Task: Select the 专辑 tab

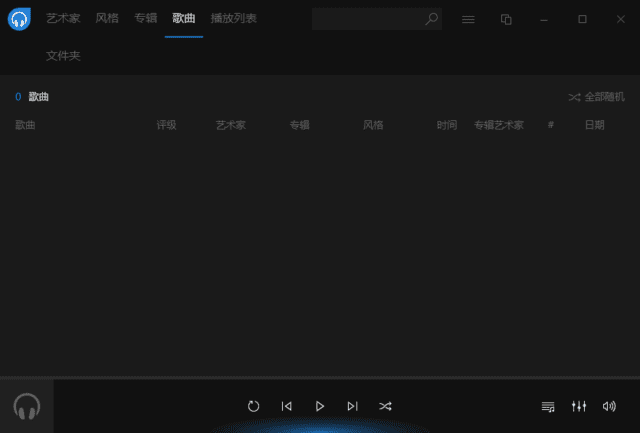Action: tap(146, 19)
